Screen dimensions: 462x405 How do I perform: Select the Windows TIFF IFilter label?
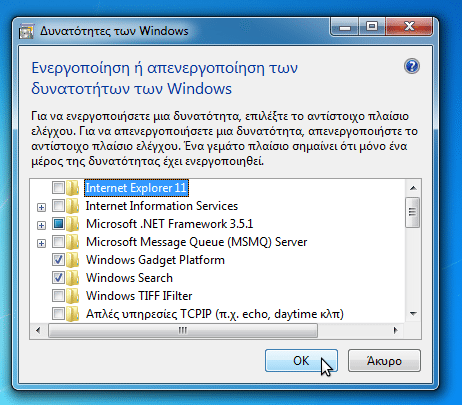point(139,296)
